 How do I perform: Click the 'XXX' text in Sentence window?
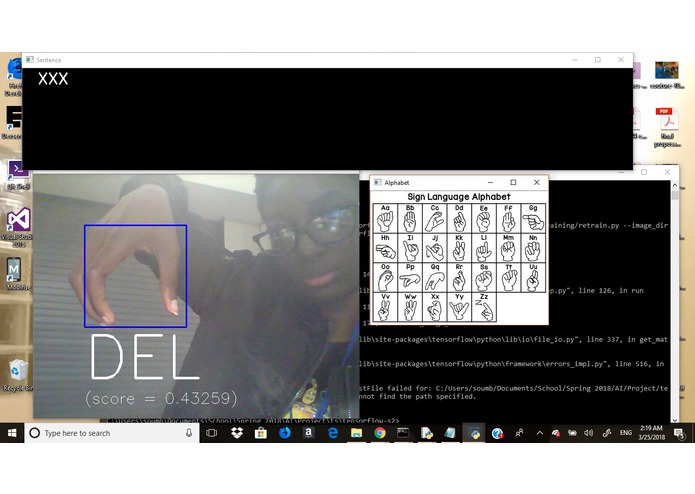point(53,79)
